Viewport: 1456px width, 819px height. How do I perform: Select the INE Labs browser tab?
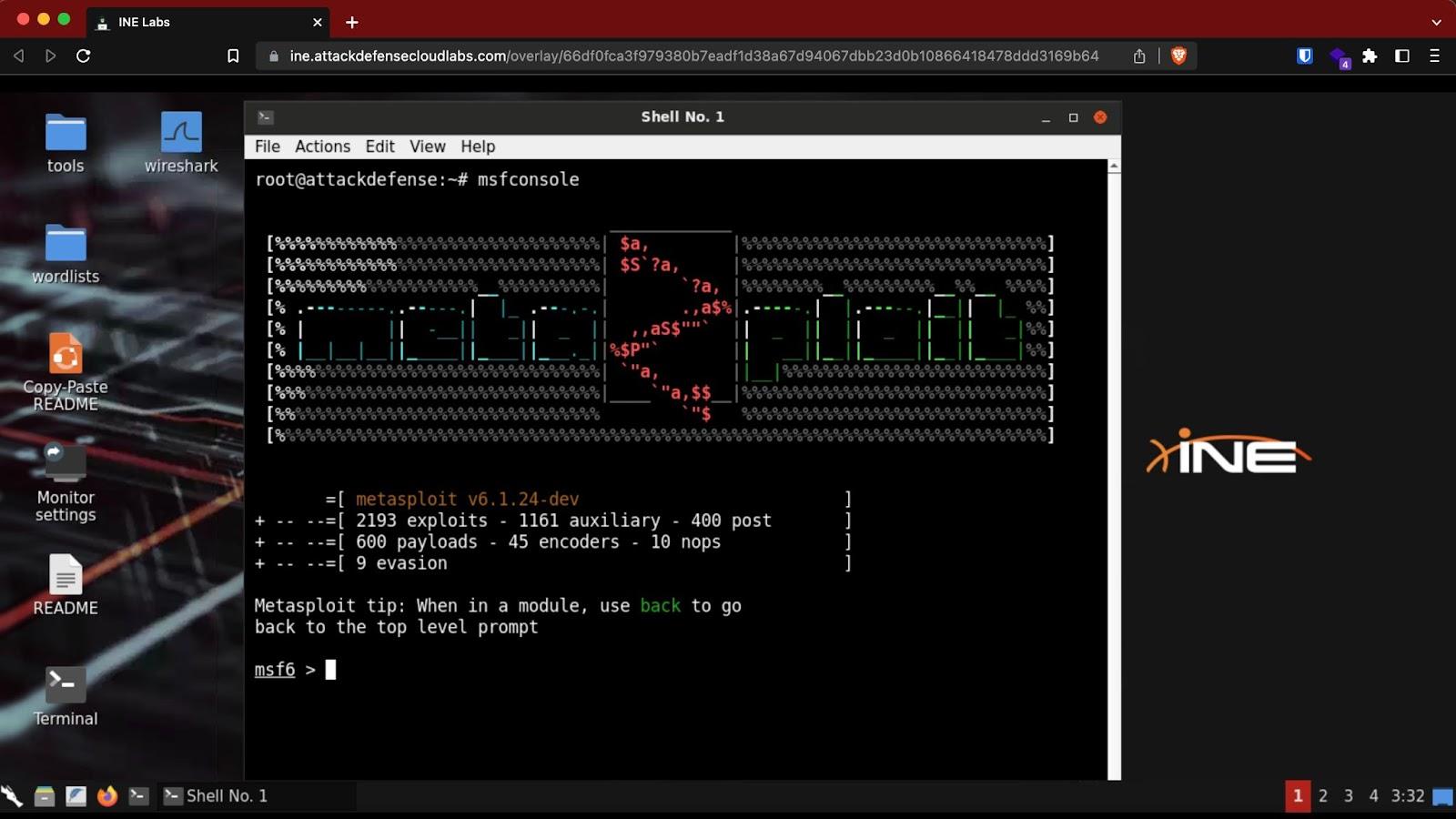click(207, 22)
